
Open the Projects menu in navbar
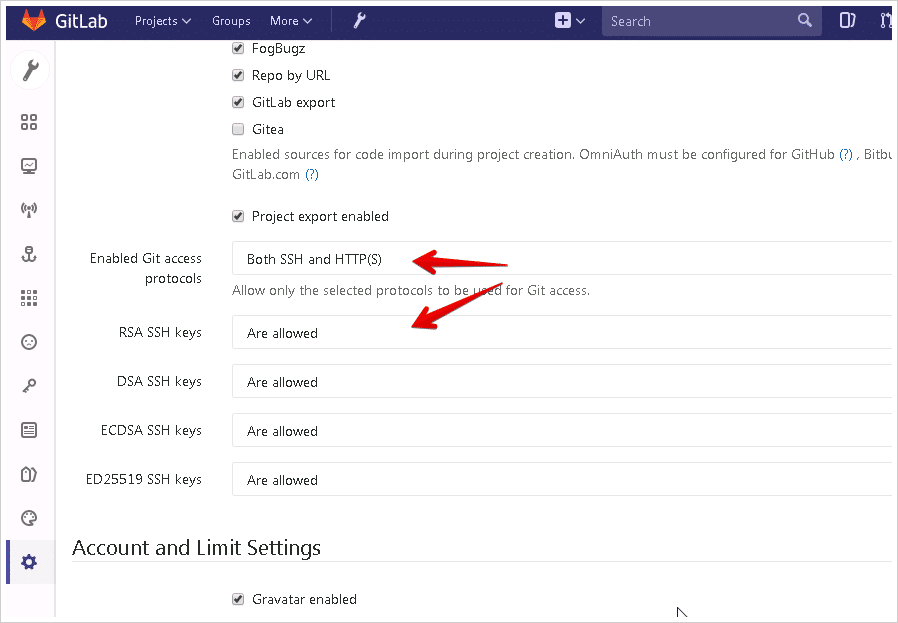163,21
